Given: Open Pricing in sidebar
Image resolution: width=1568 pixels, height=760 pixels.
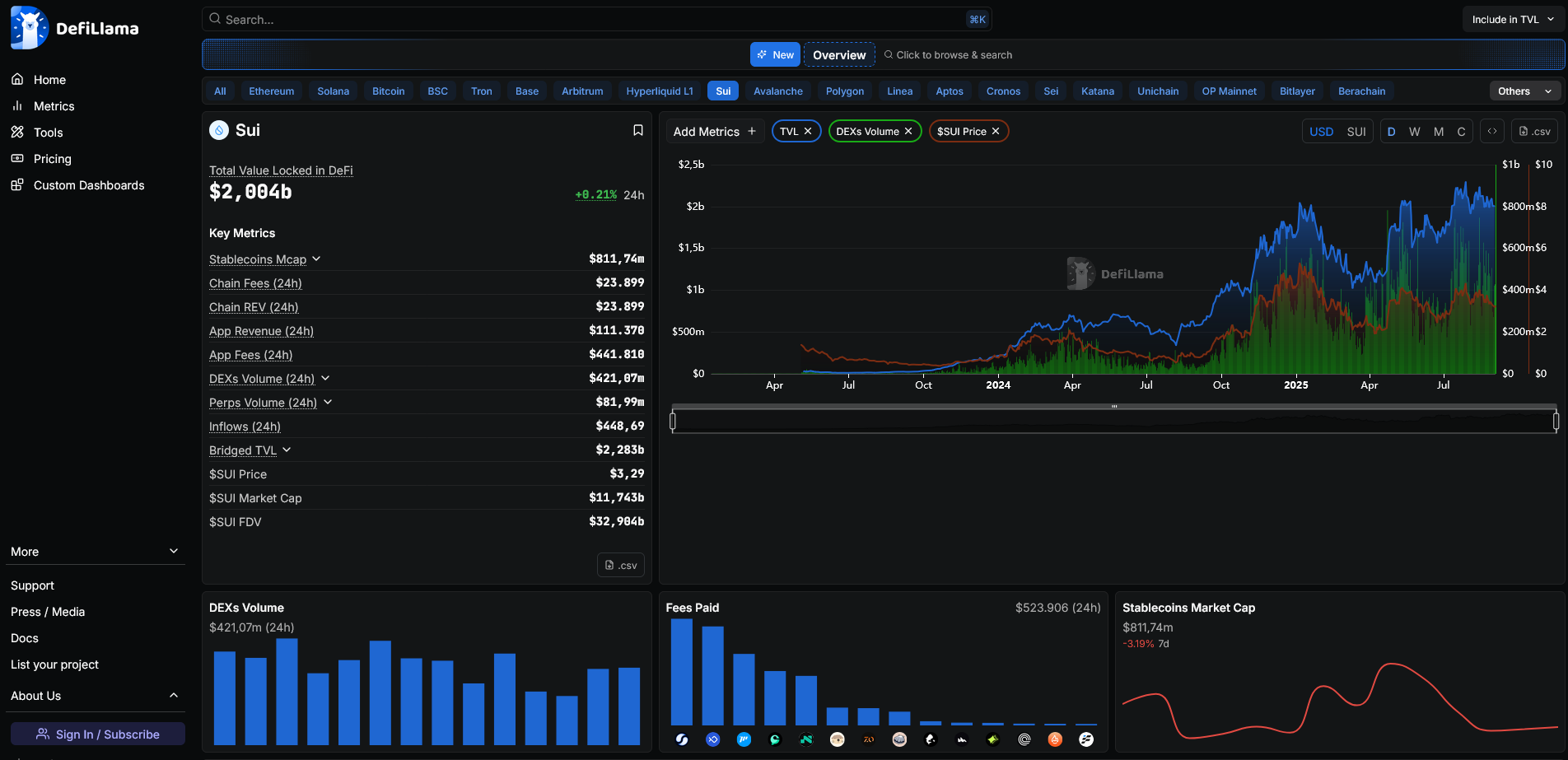Looking at the screenshot, I should [x=52, y=159].
